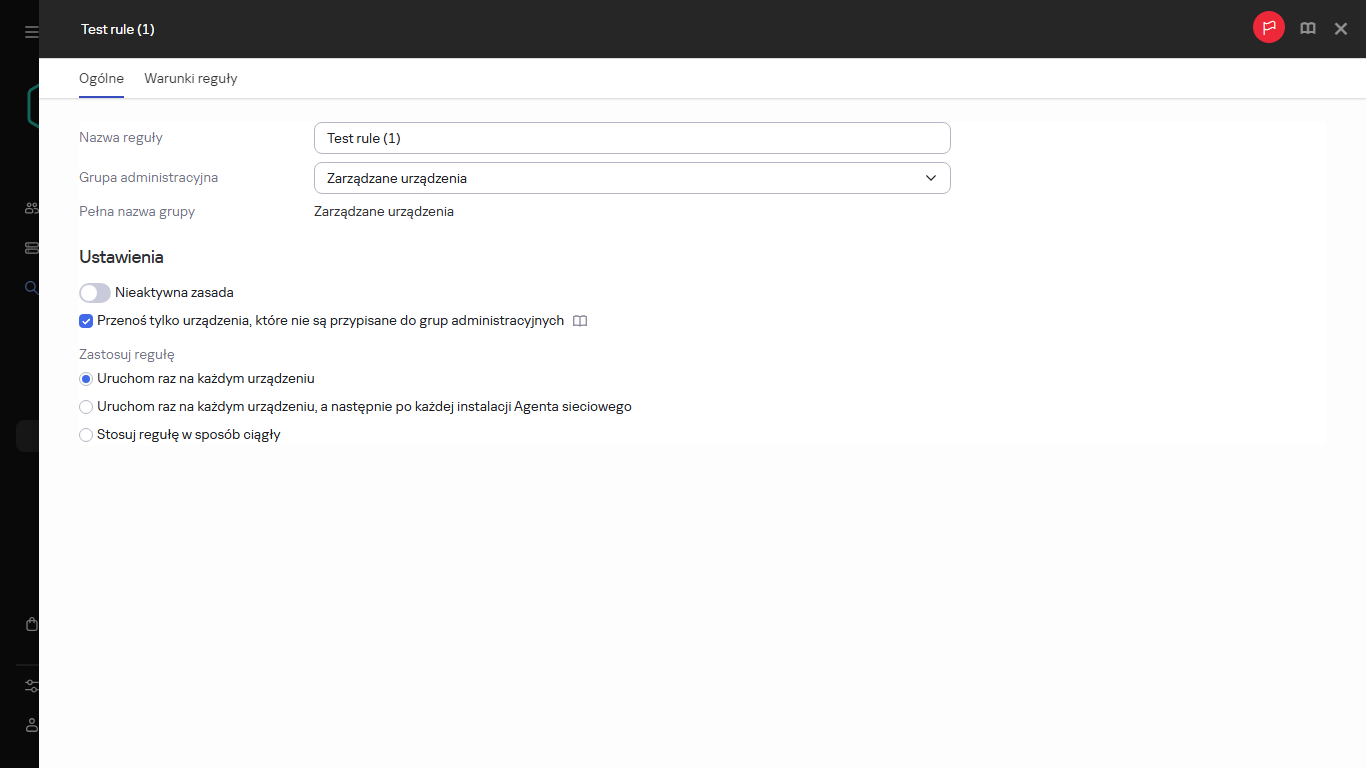The height and width of the screenshot is (768, 1366).
Task: Select Stosuj regułę w sposób ciągły
Action: pyautogui.click(x=86, y=435)
